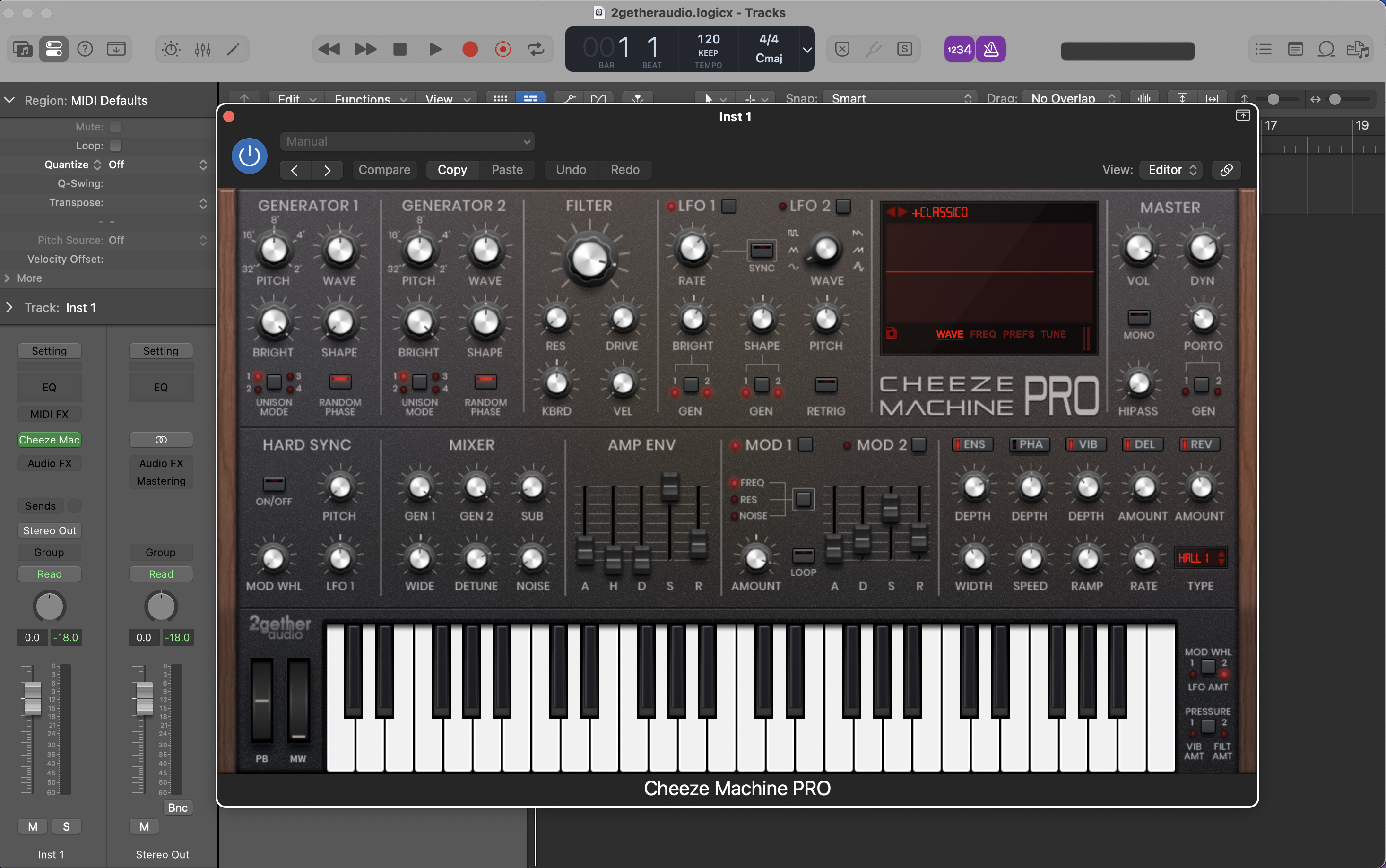Select the FREQ tab in display

point(983,334)
